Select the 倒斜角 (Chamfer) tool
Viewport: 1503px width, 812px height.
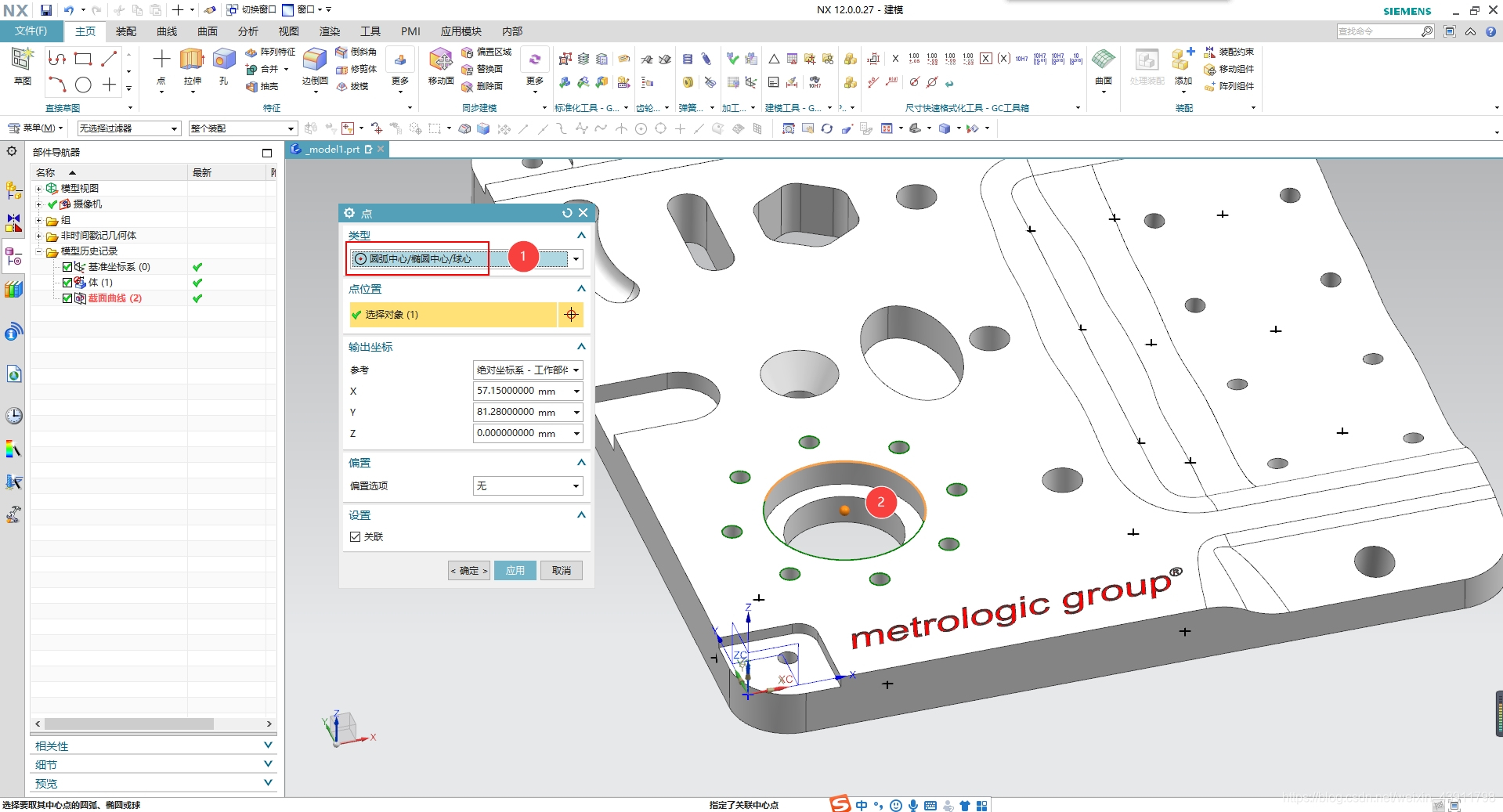(x=356, y=52)
